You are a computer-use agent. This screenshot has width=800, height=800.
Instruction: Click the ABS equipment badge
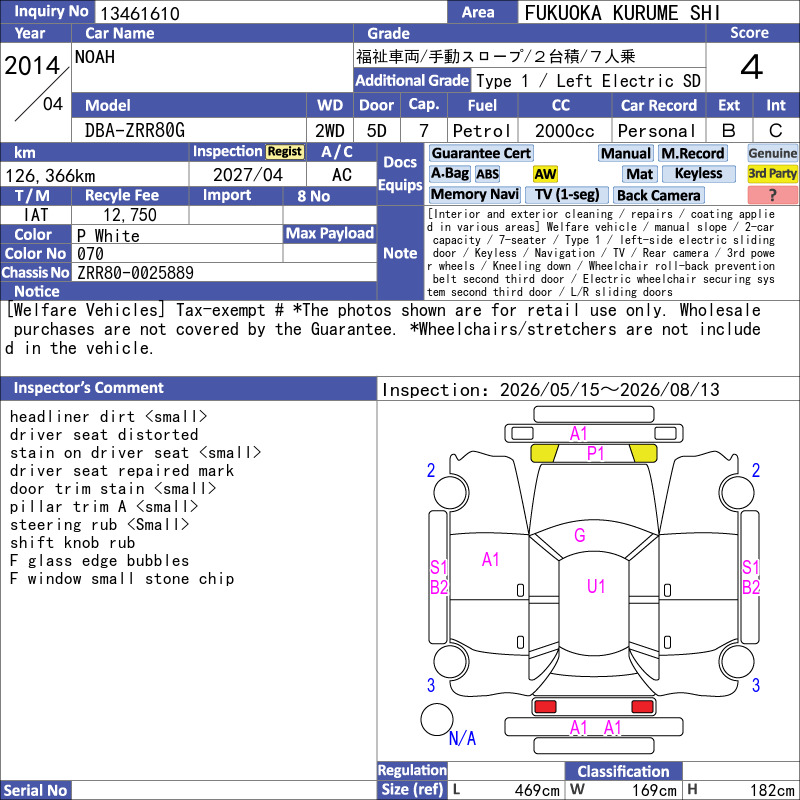tap(487, 174)
